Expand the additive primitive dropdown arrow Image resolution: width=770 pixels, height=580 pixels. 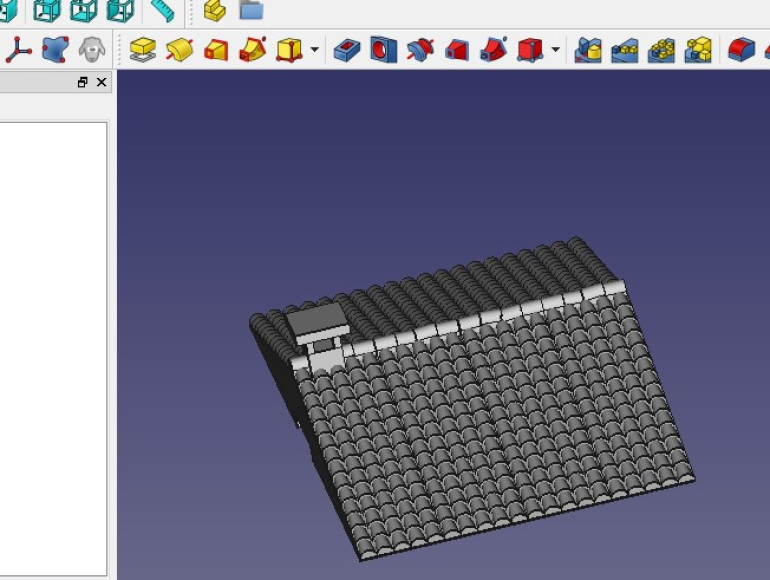[x=315, y=49]
